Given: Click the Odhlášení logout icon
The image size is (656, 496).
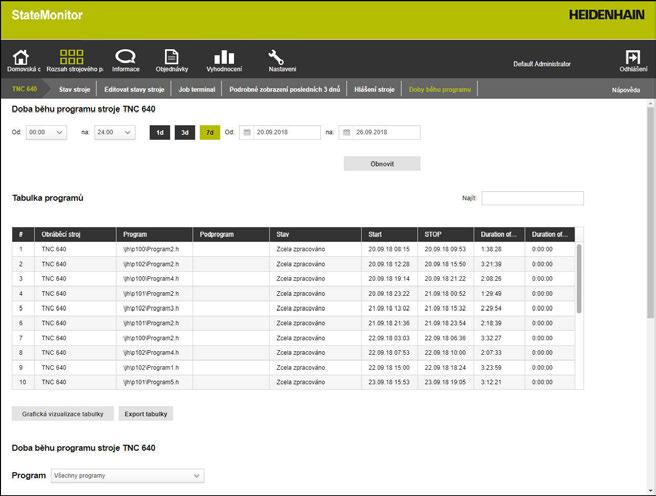Looking at the screenshot, I should pyautogui.click(x=633, y=57).
